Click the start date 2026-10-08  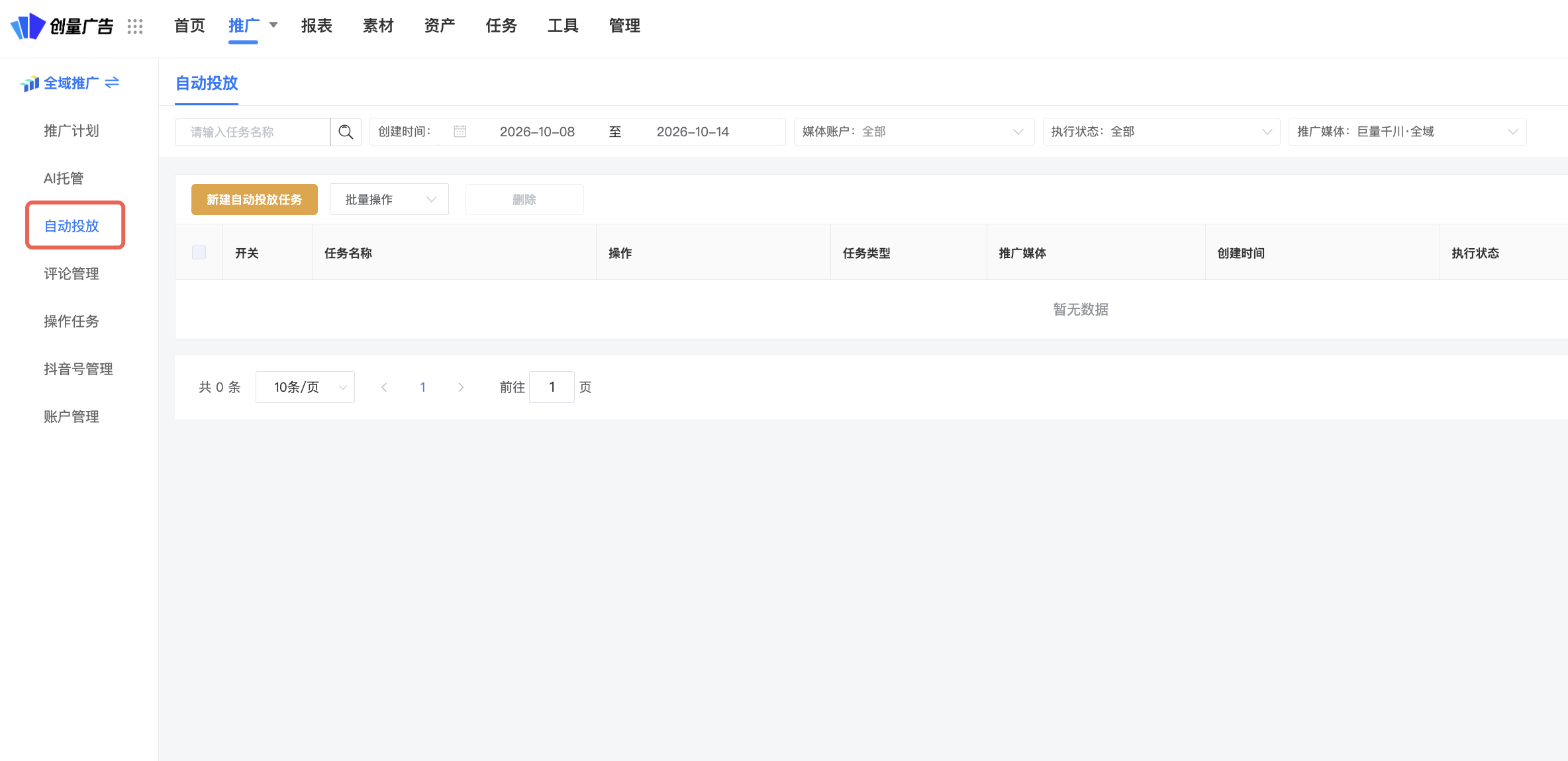[537, 132]
